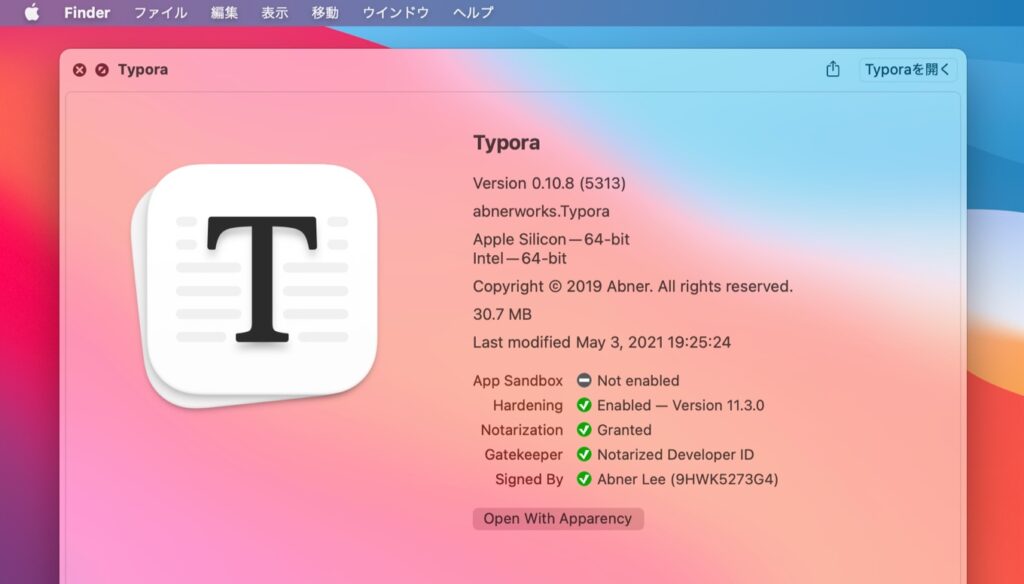The width and height of the screenshot is (1024, 584).
Task: Open the 表示 menu
Action: point(274,12)
